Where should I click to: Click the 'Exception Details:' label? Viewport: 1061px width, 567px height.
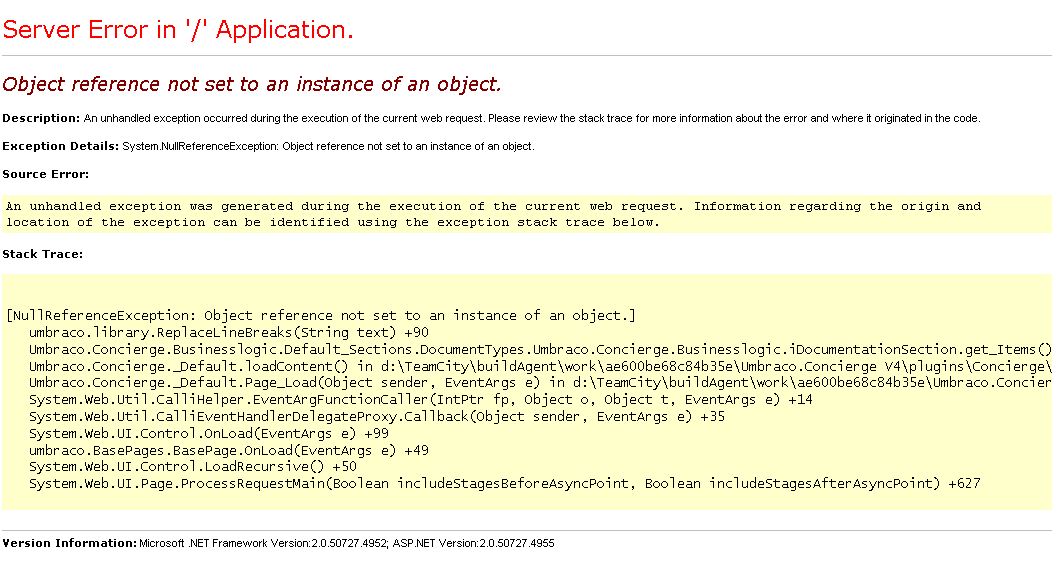coord(61,146)
